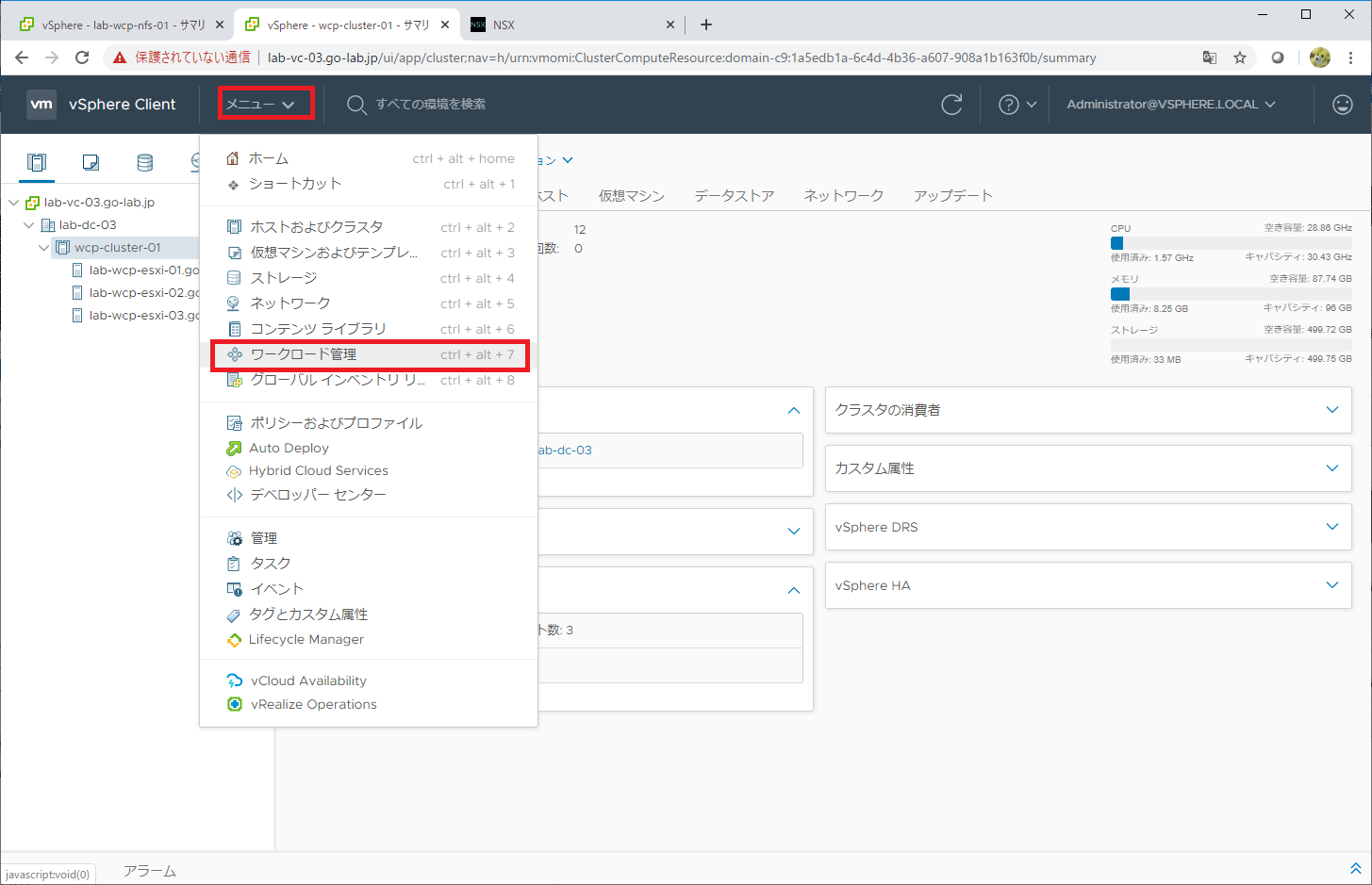
Task: Expand the alarms panel double chevron
Action: (1355, 869)
